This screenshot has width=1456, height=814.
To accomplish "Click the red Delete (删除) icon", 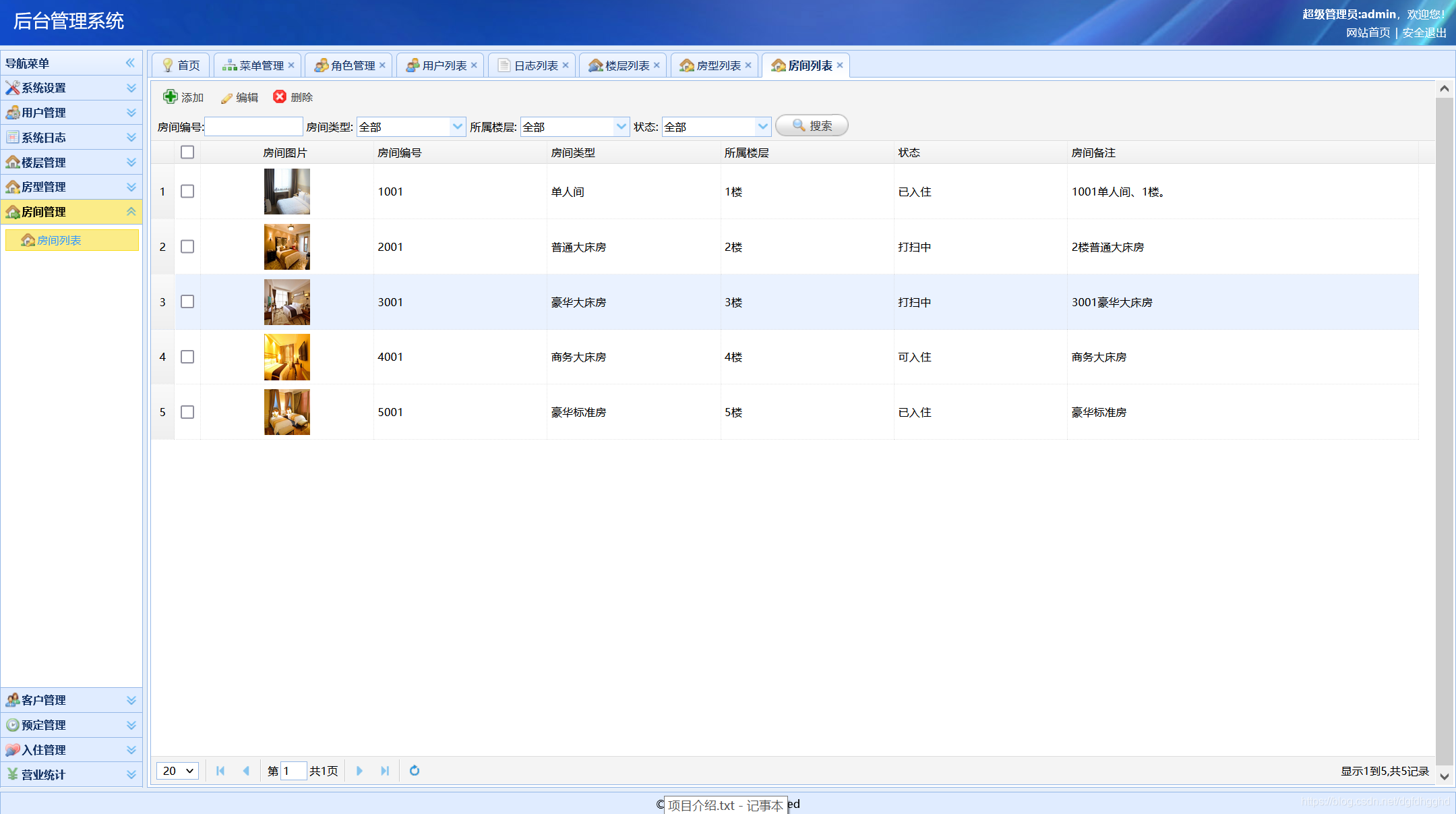I will pos(280,97).
